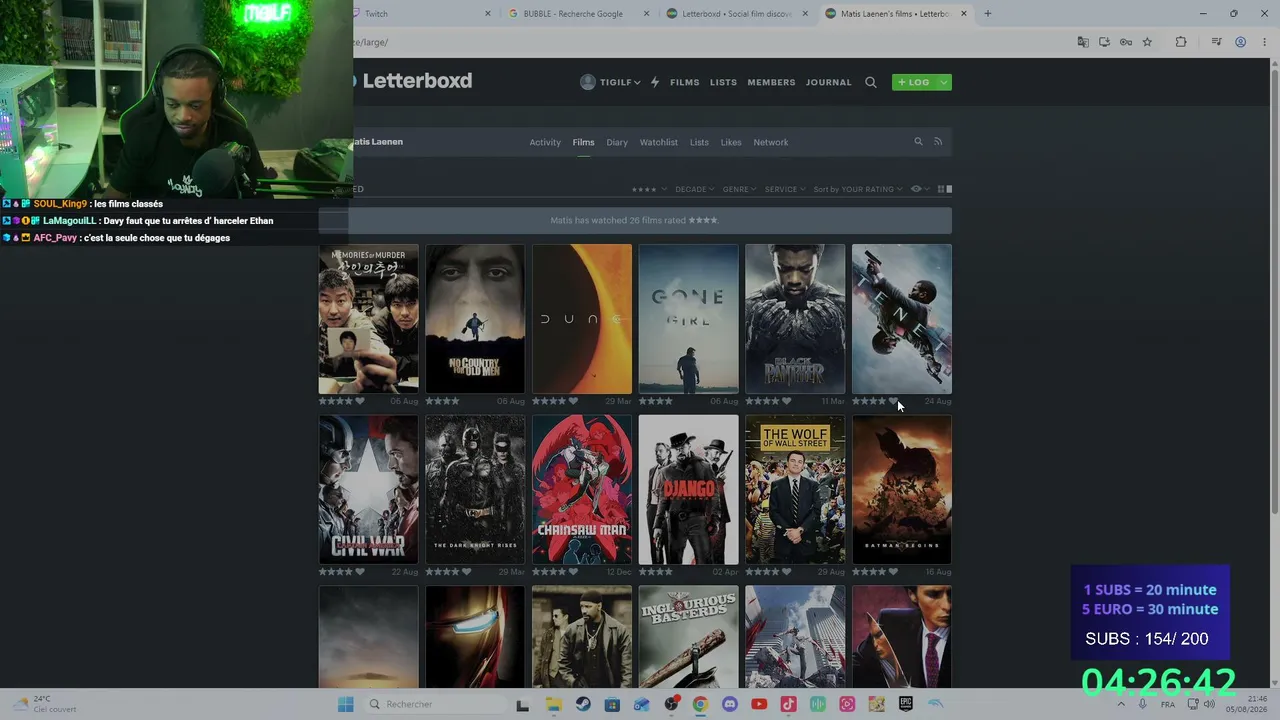Open the Windows Start menu
Image resolution: width=1280 pixels, height=720 pixels.
(346, 704)
